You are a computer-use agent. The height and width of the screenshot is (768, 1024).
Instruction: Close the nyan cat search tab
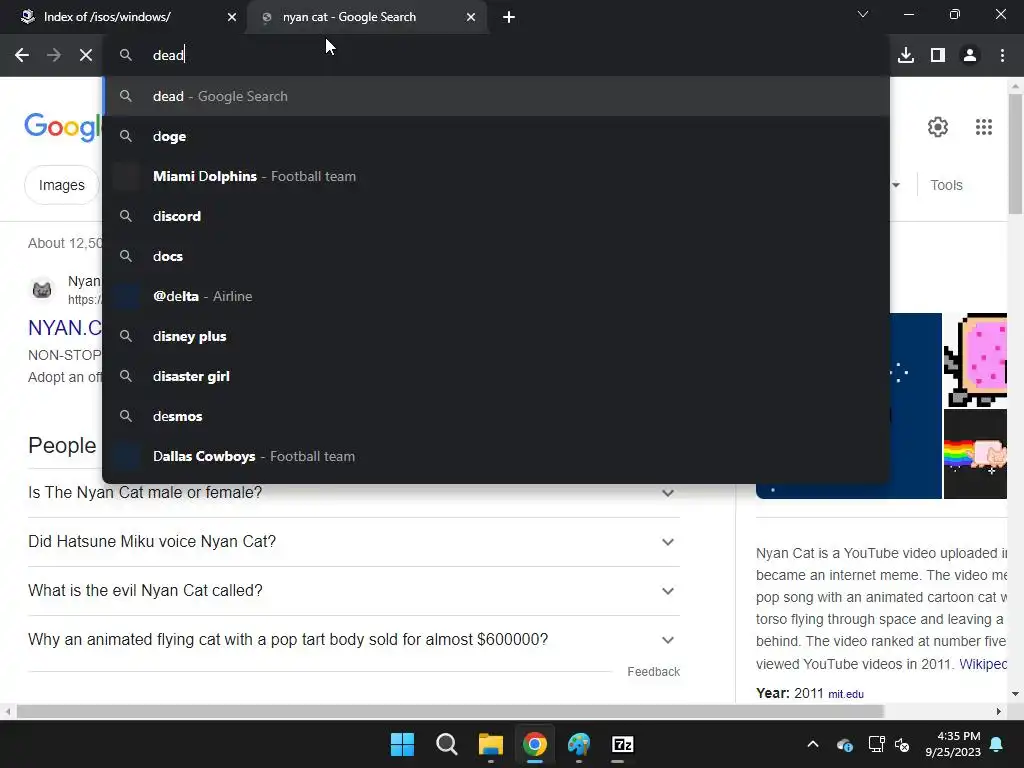pyautogui.click(x=471, y=17)
